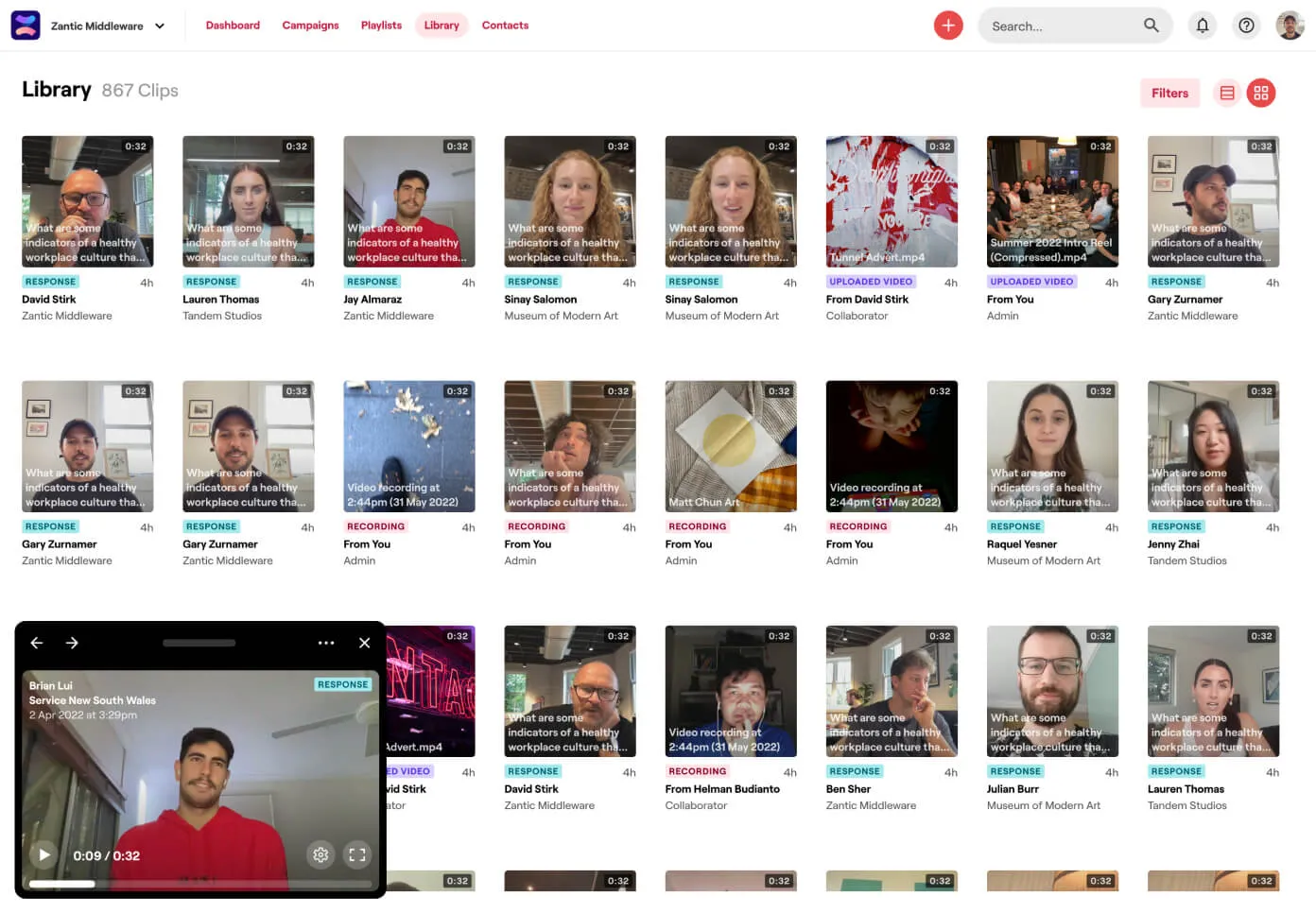The height and width of the screenshot is (913, 1316).
Task: Go to previous clip in player popup
Action: (x=37, y=643)
